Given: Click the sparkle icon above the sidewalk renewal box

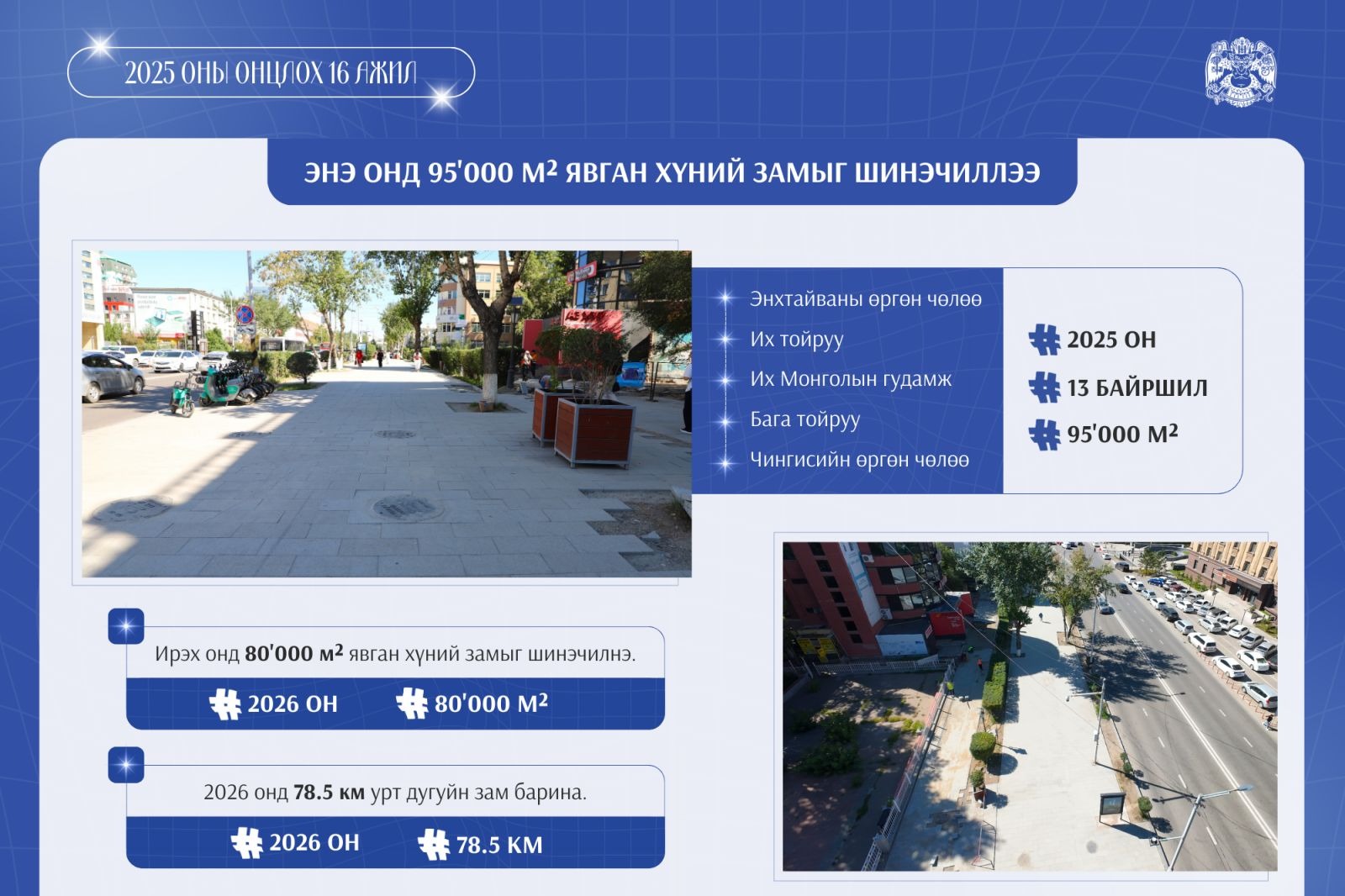Looking at the screenshot, I should click(126, 626).
